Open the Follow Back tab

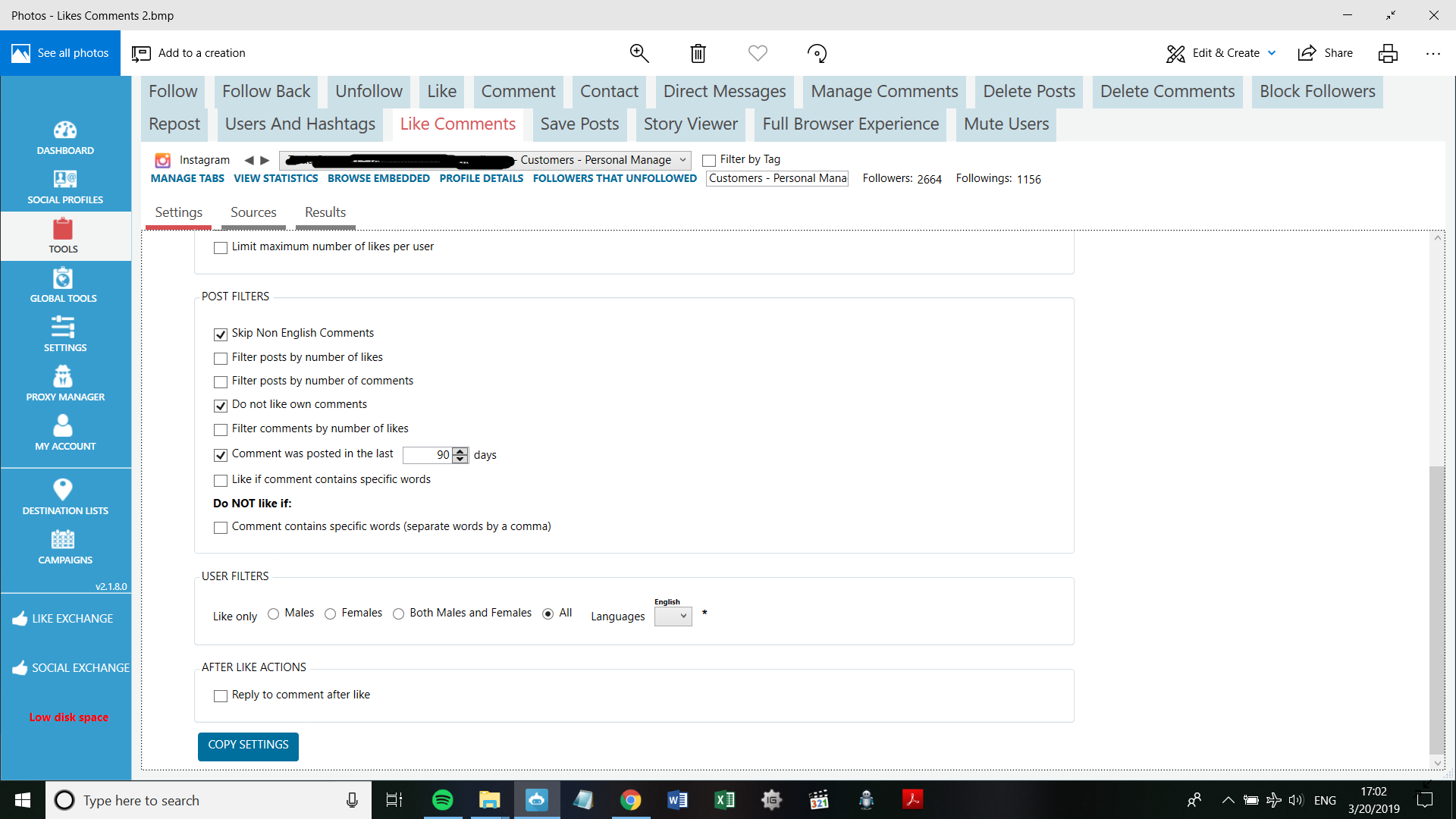266,92
